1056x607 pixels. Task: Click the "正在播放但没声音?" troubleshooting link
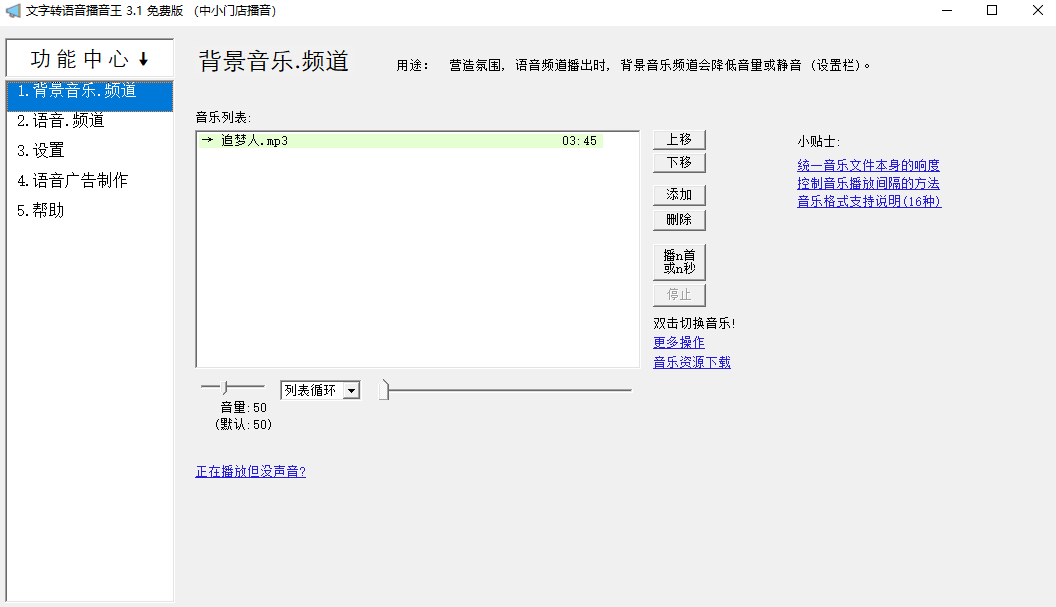pyautogui.click(x=250, y=470)
